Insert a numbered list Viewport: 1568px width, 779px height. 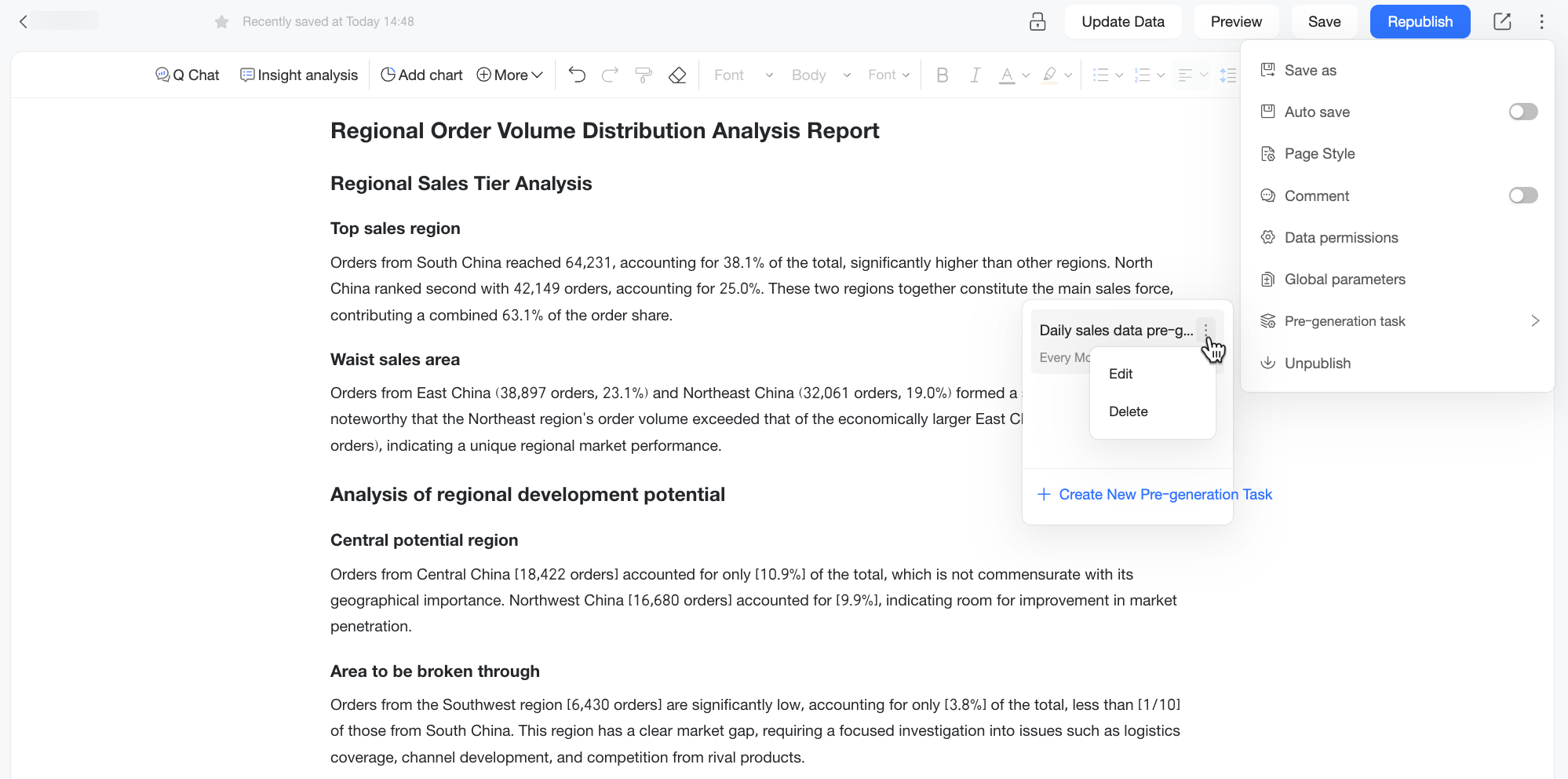pos(1143,75)
